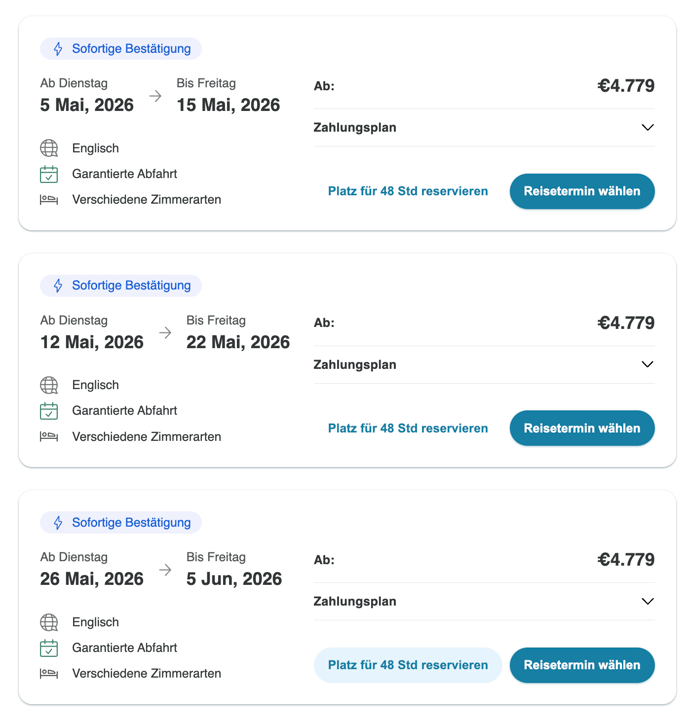The height and width of the screenshot is (719, 688).
Task: Click the bed icon in 5 Mai departure card
Action: (x=49, y=199)
